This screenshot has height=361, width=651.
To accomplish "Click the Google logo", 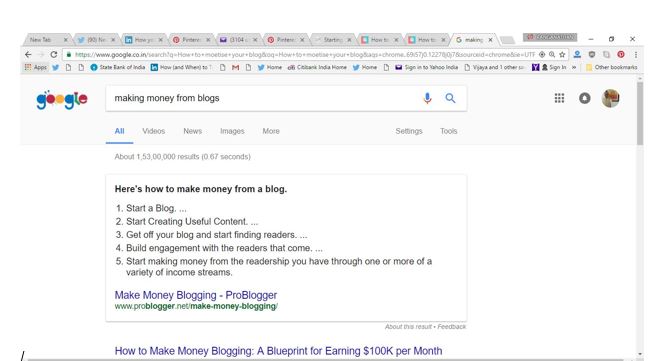I will 62,99.
